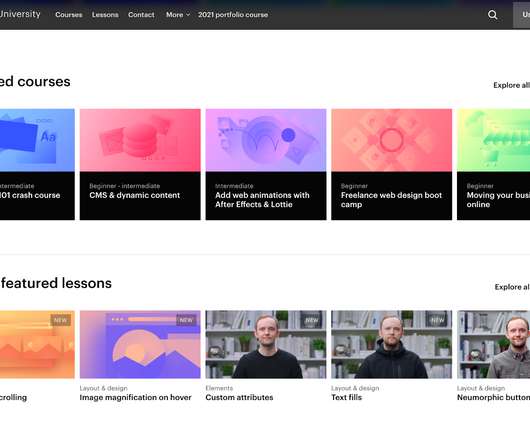Open CMS & dynamic content course thumbnail
Screen dimensions: 530x442
pos(140,140)
